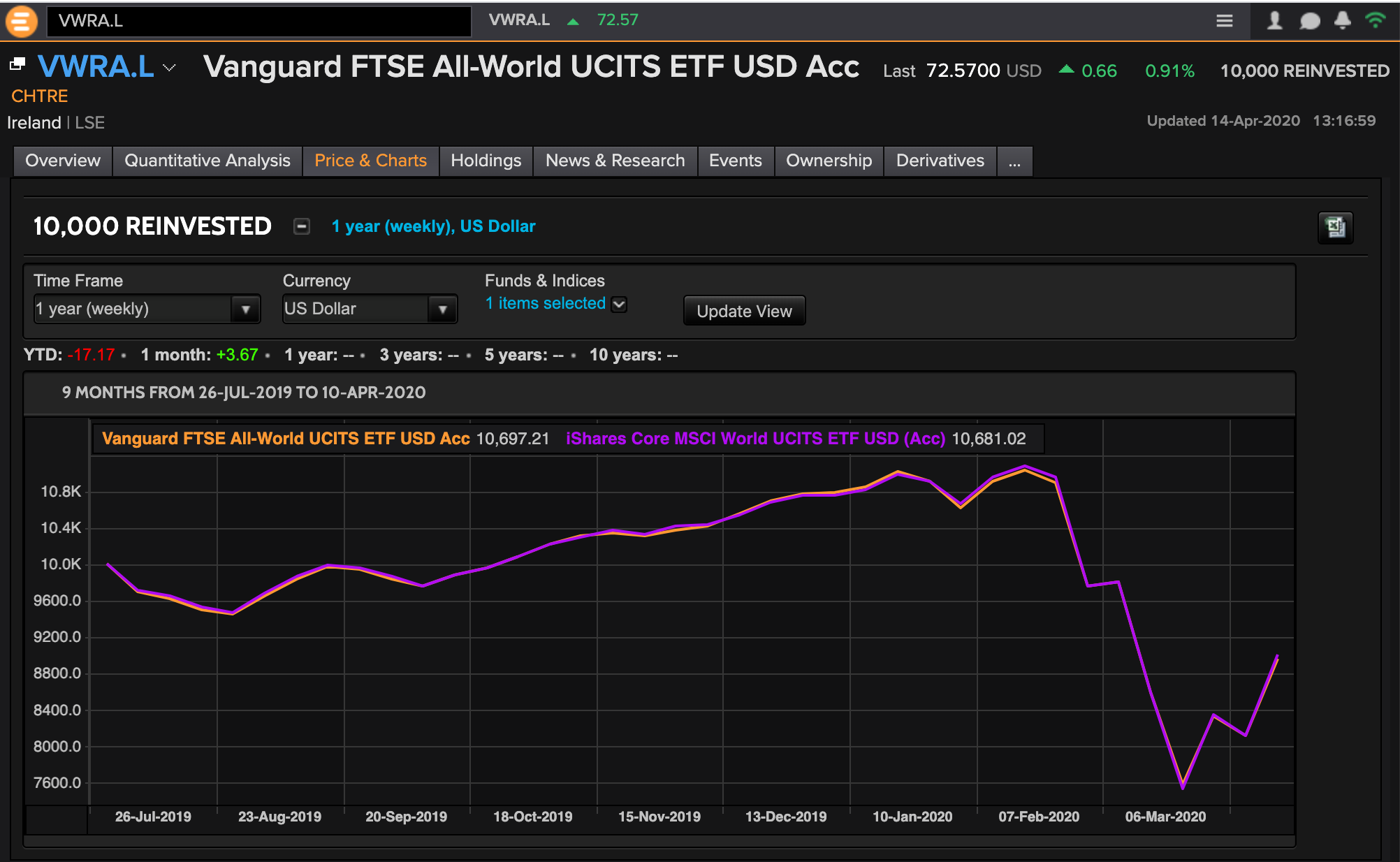This screenshot has height=862, width=1400.
Task: Click the YTD -17.17 value
Action: (x=91, y=355)
